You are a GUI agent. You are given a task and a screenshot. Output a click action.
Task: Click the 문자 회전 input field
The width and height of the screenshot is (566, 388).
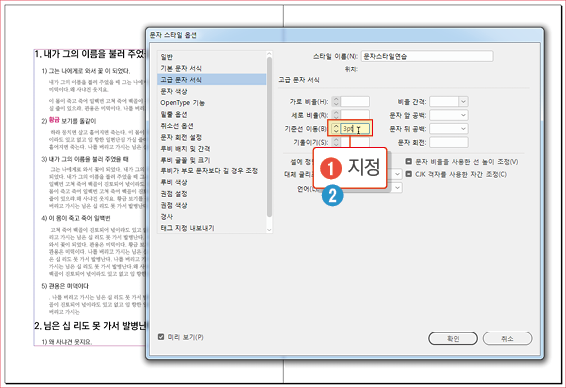coord(449,142)
